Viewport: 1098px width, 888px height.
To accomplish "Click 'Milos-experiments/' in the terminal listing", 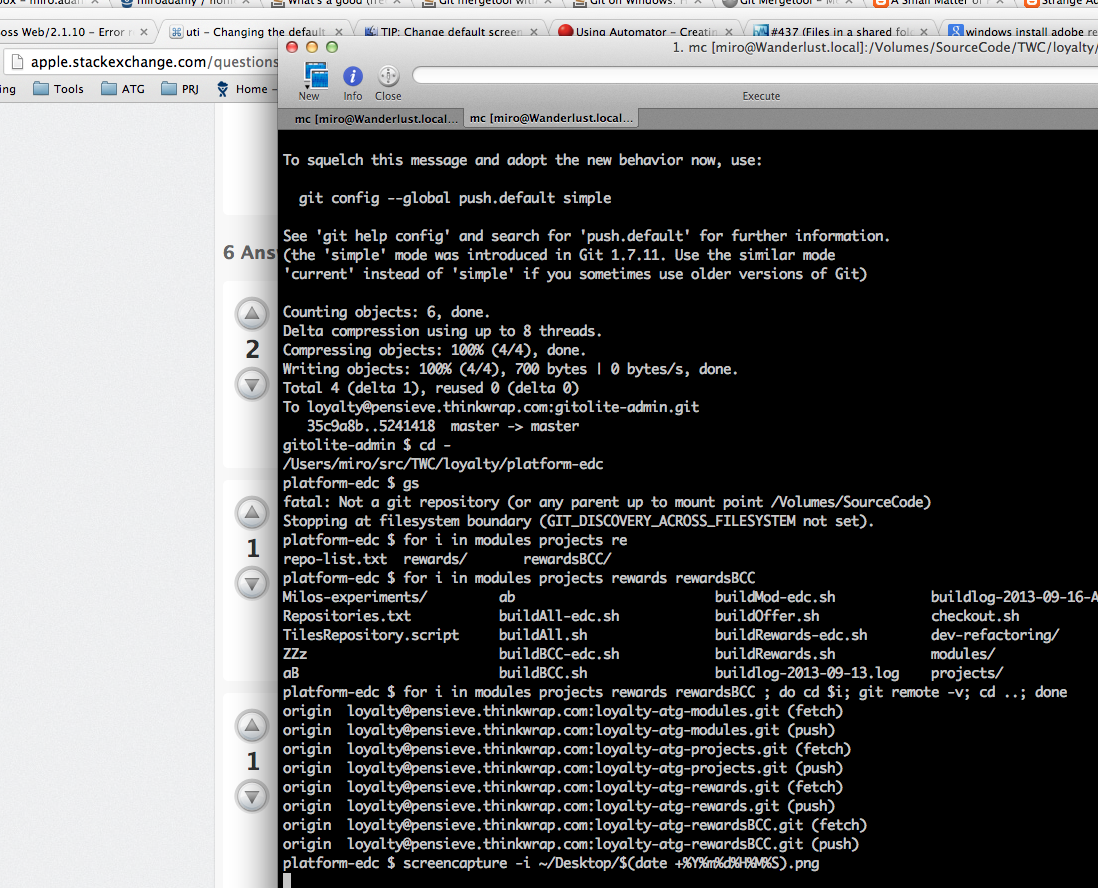I will [x=355, y=597].
